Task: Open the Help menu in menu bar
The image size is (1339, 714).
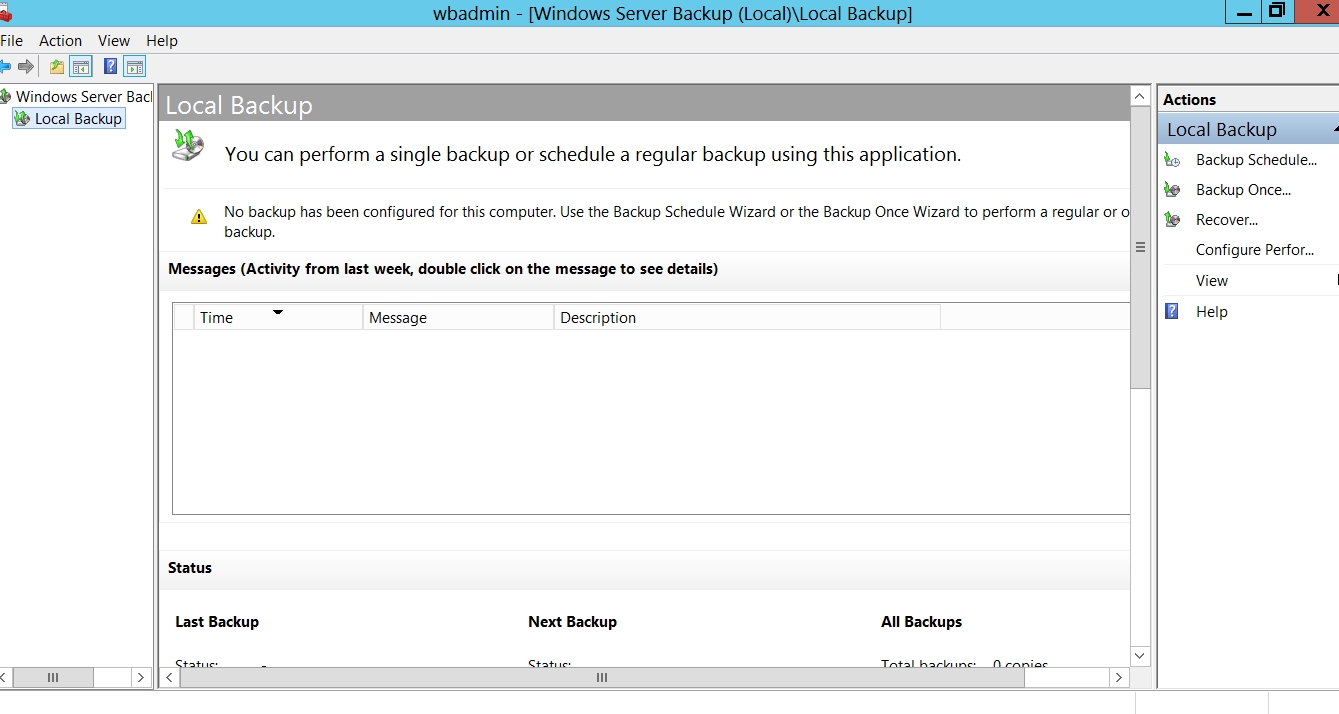Action: [162, 41]
